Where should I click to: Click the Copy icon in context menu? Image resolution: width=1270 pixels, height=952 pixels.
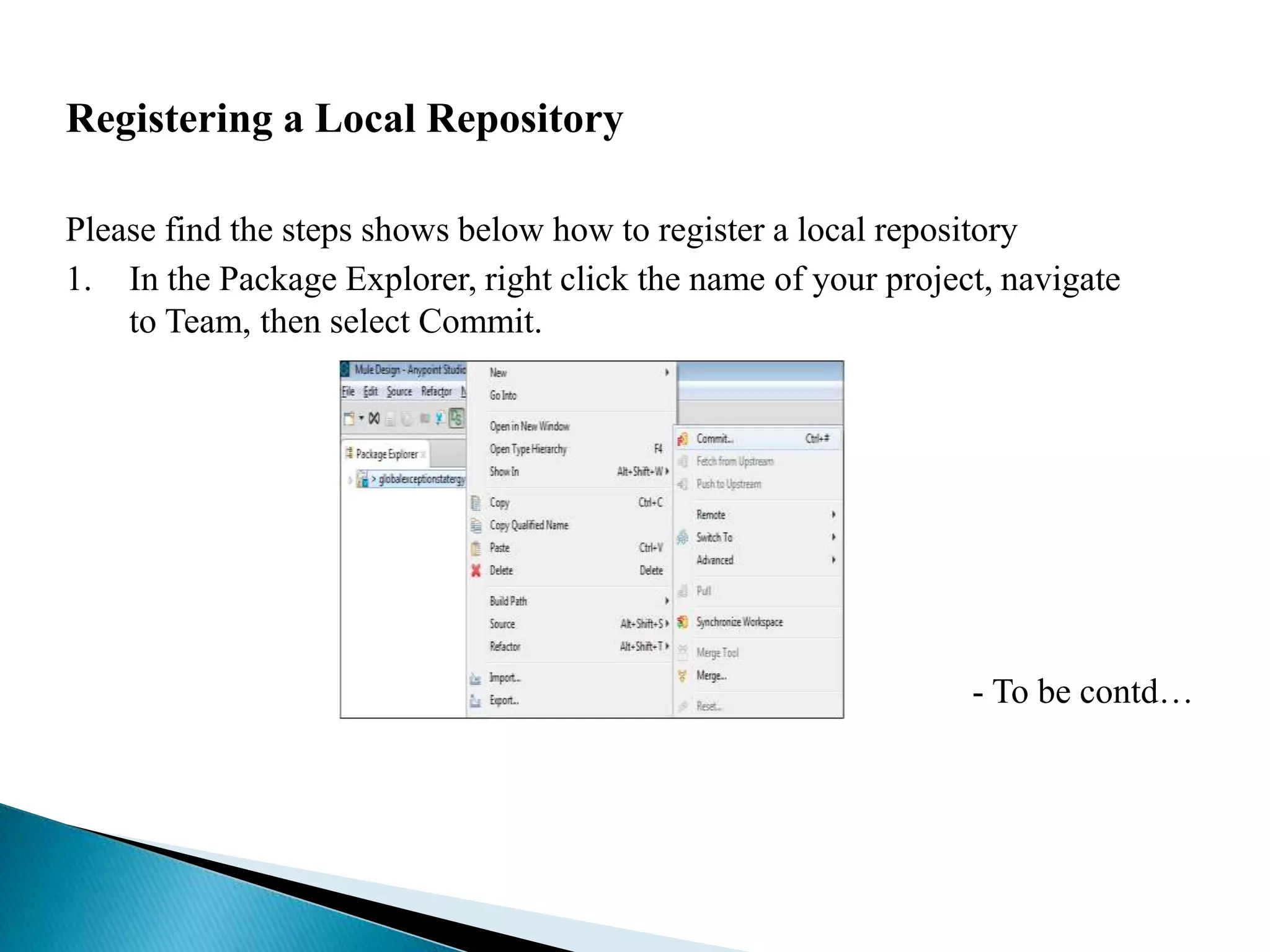[476, 503]
